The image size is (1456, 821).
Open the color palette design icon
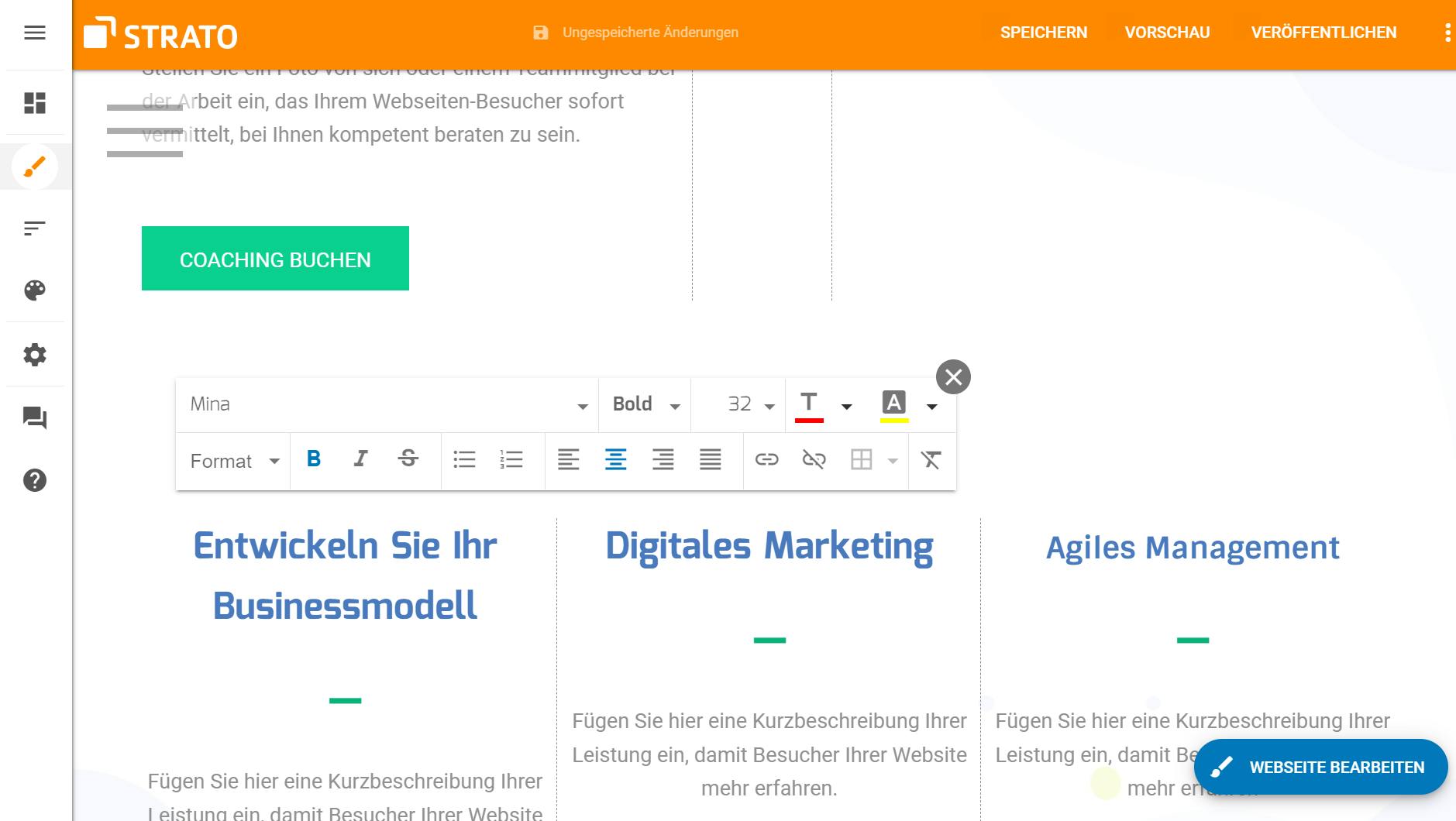35,290
